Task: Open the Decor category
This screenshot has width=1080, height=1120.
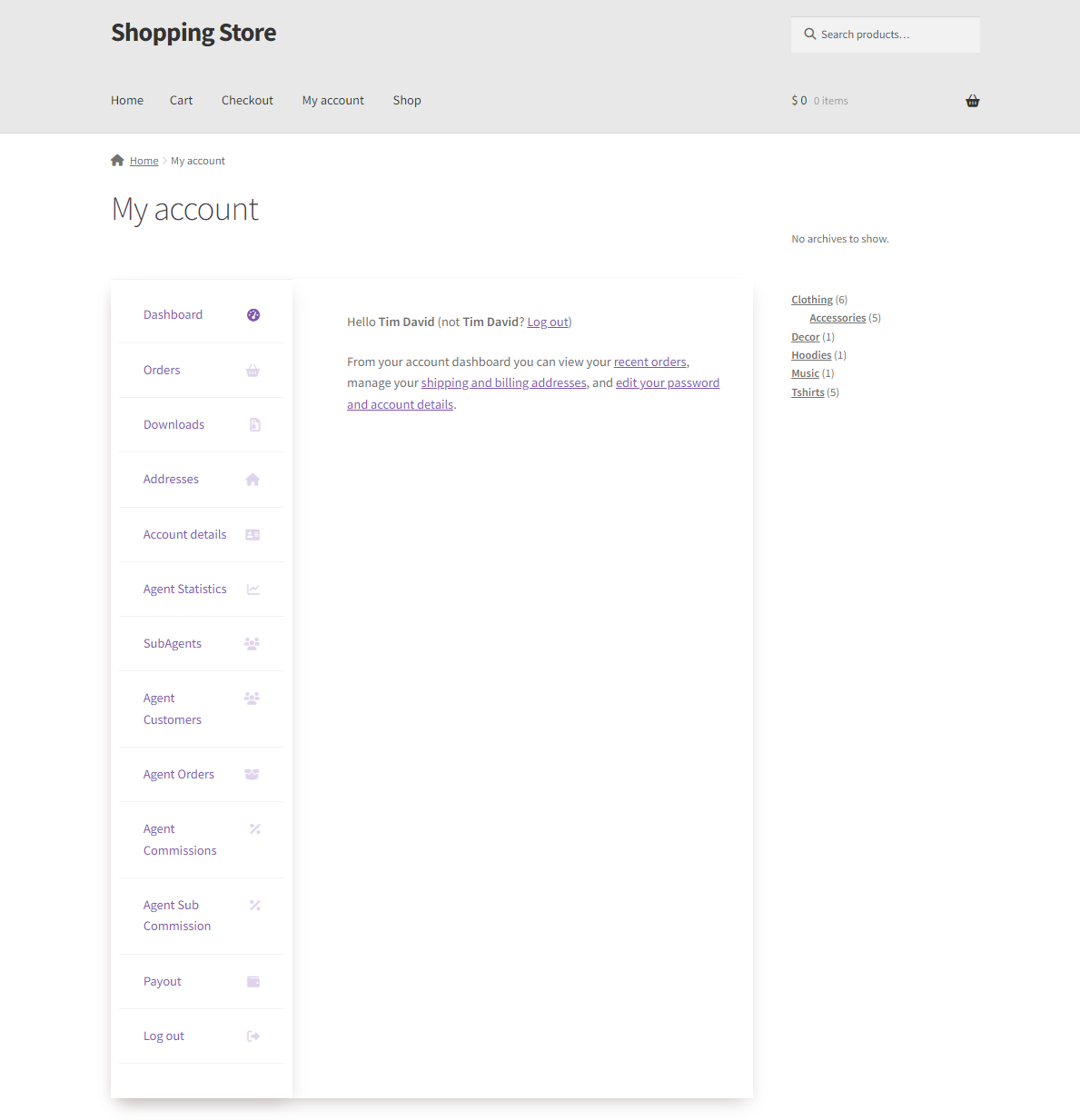Action: [806, 337]
